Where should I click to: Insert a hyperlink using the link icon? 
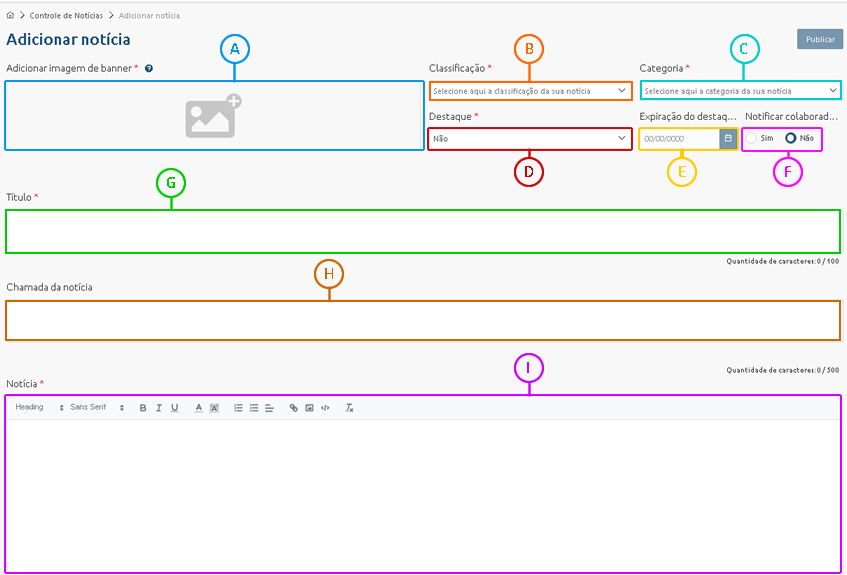pos(293,408)
